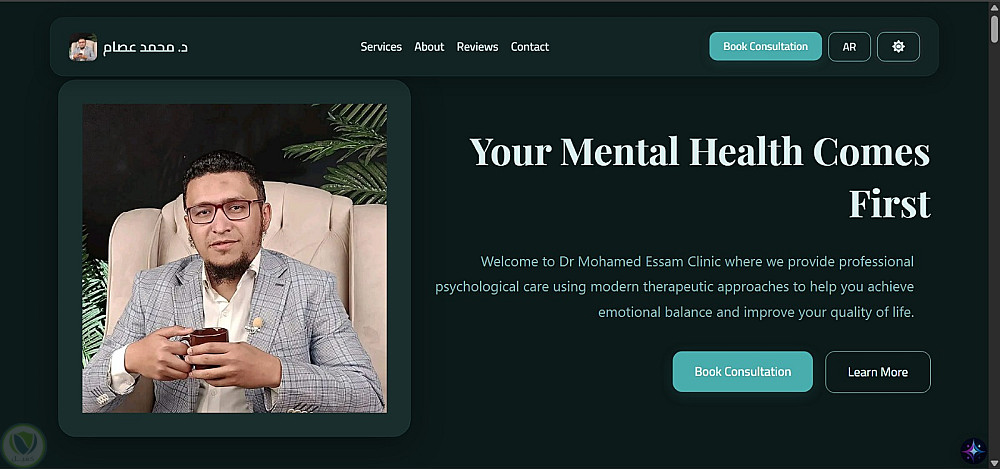Screen dimensions: 1000x469
Task: Click the 'Your Mental Health Comes First' heading
Action: (700, 177)
